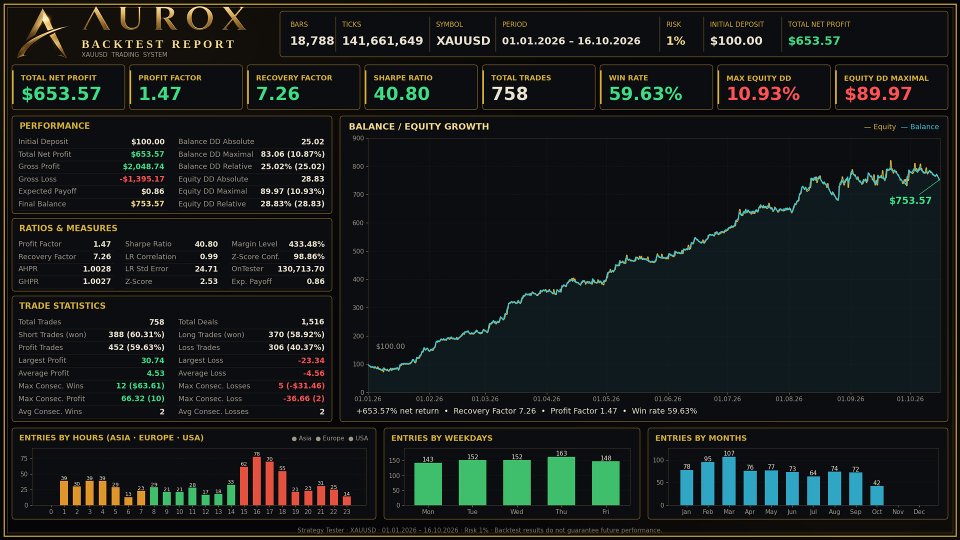
Task: Click the Entries by Weekdays panel heading
Action: [441, 438]
